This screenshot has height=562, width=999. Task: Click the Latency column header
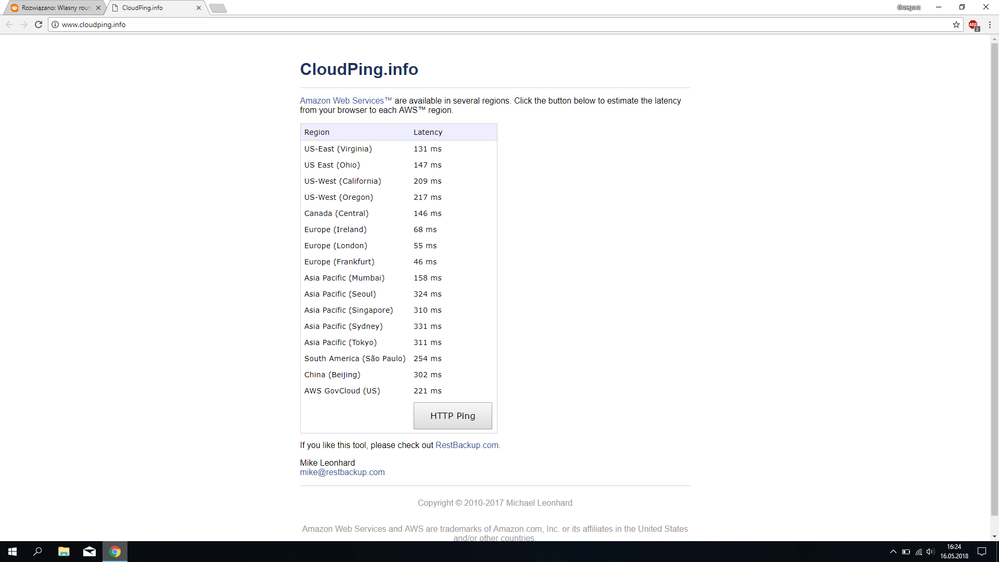(428, 132)
